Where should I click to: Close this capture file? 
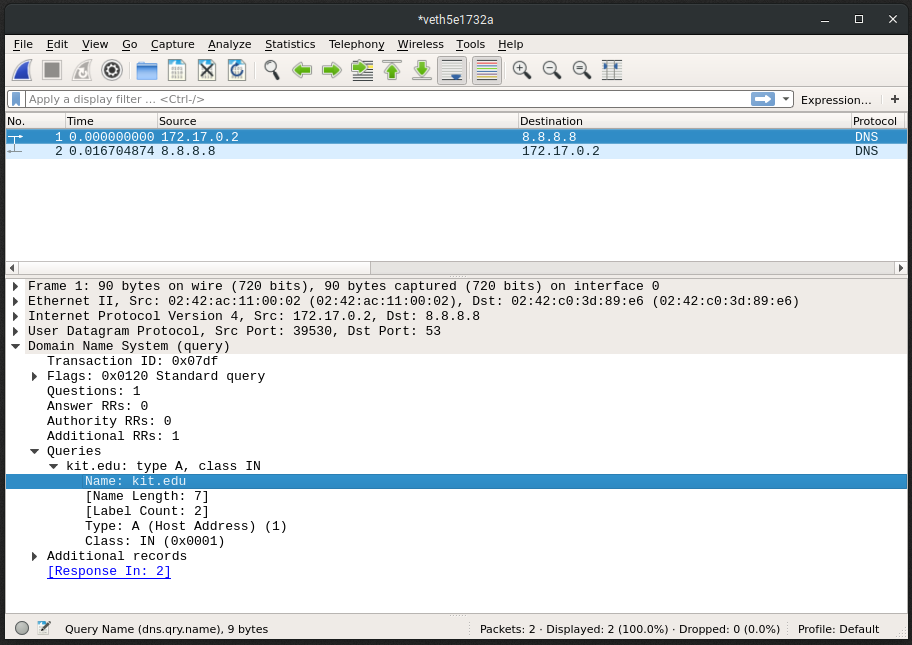pyautogui.click(x=206, y=70)
